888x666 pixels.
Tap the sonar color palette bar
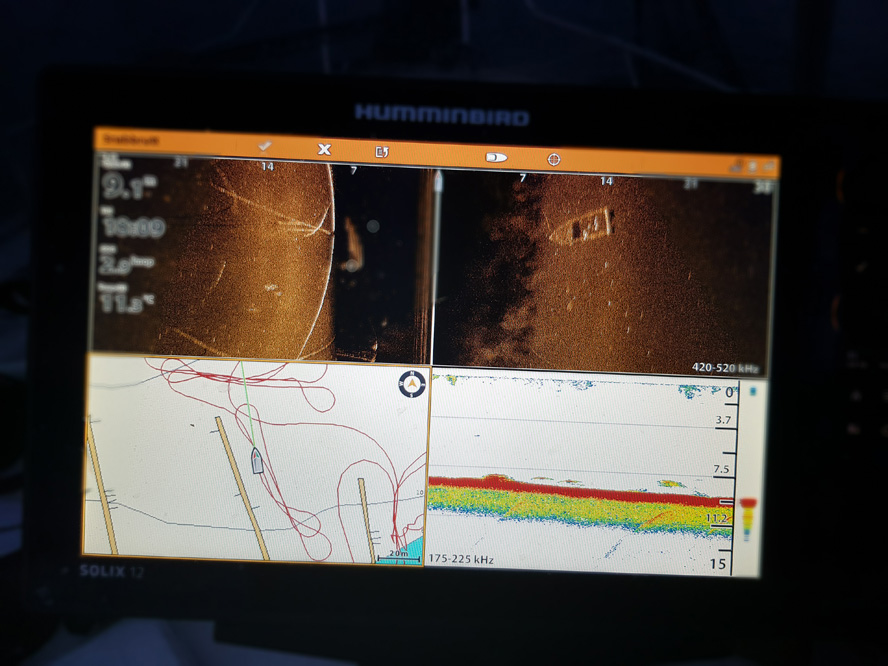(x=748, y=519)
